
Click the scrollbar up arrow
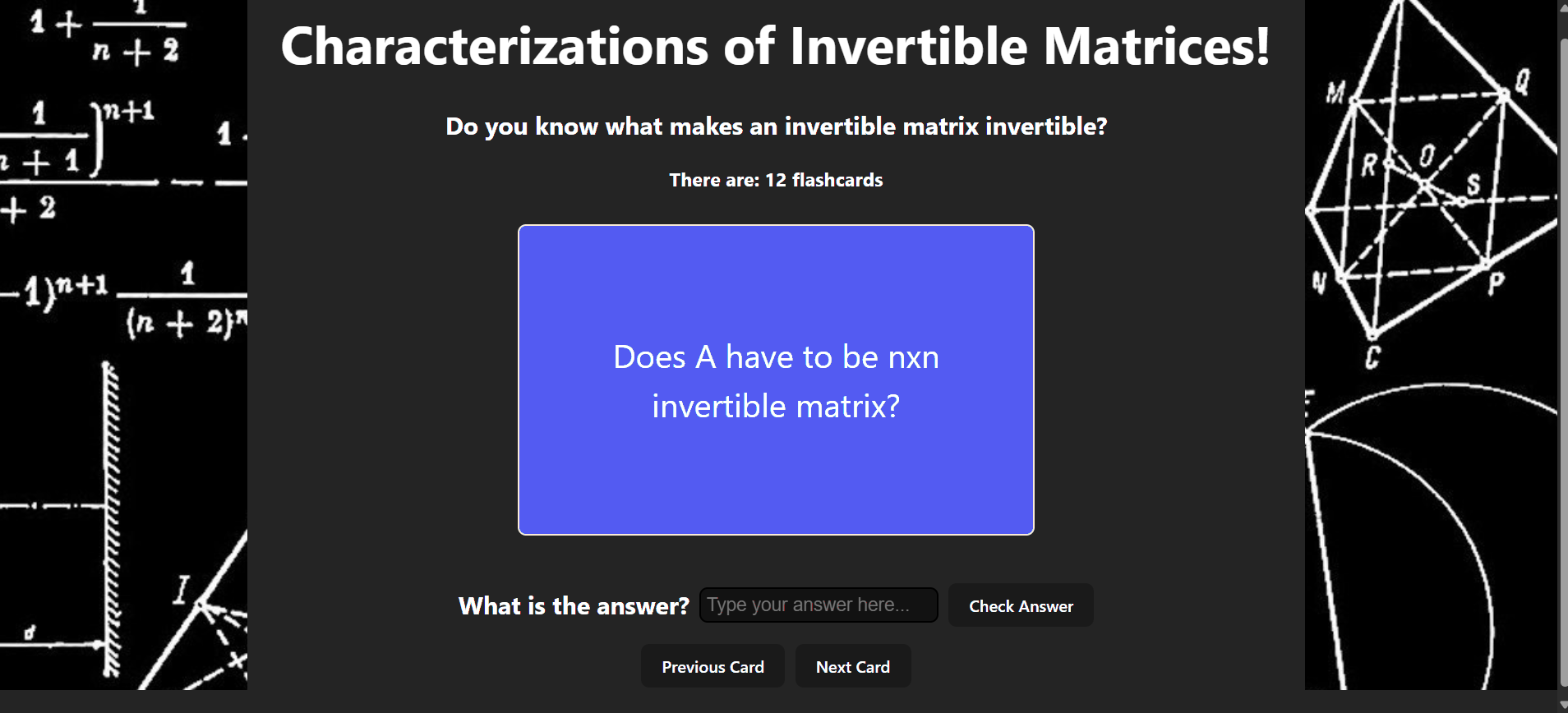point(1562,7)
